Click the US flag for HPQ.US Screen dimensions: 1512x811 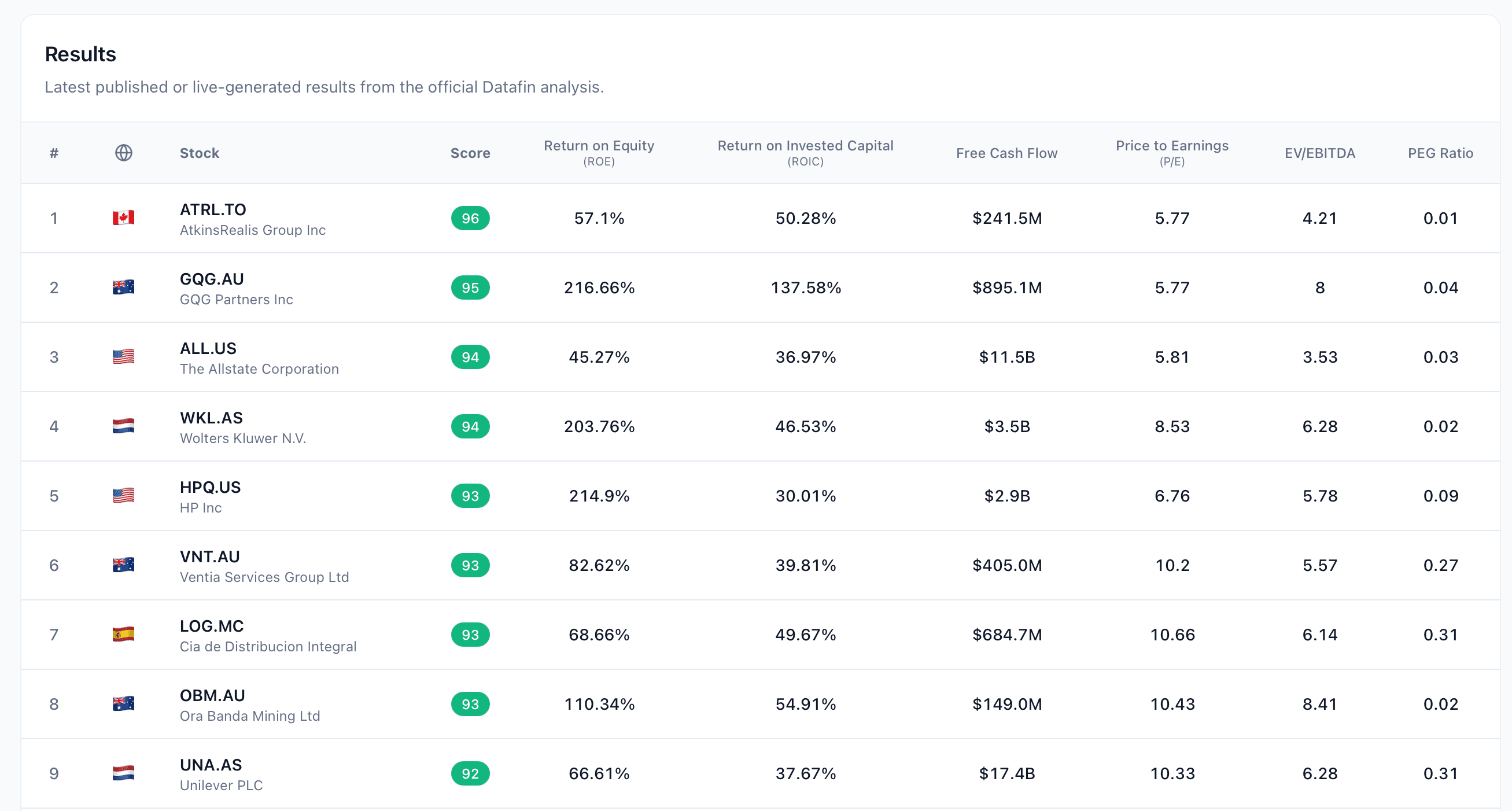coord(123,496)
